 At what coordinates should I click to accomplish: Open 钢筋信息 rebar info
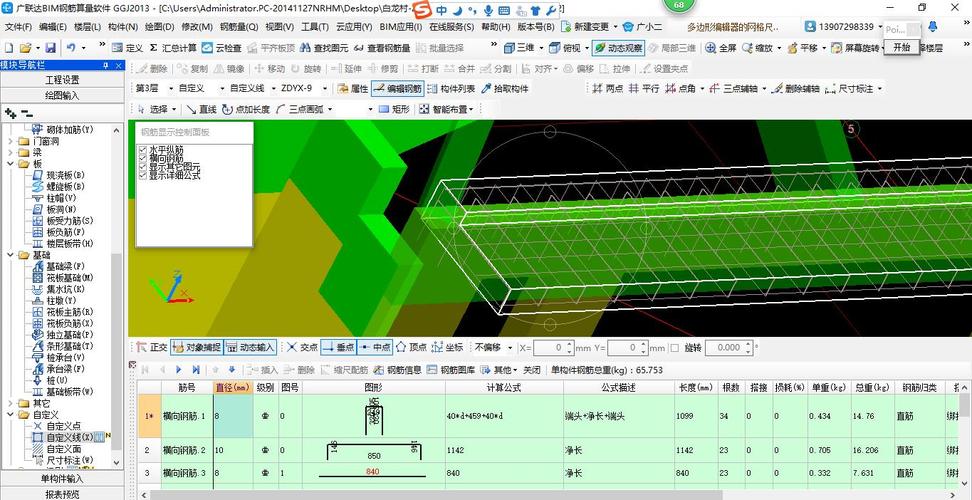(x=397, y=370)
